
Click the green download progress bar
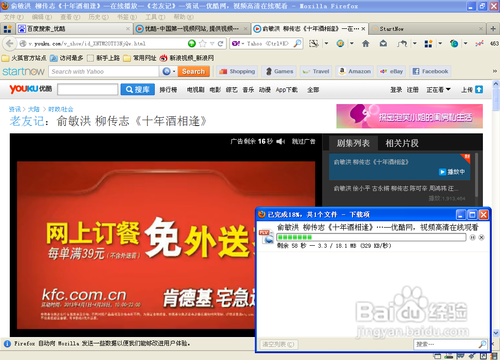[371, 237]
